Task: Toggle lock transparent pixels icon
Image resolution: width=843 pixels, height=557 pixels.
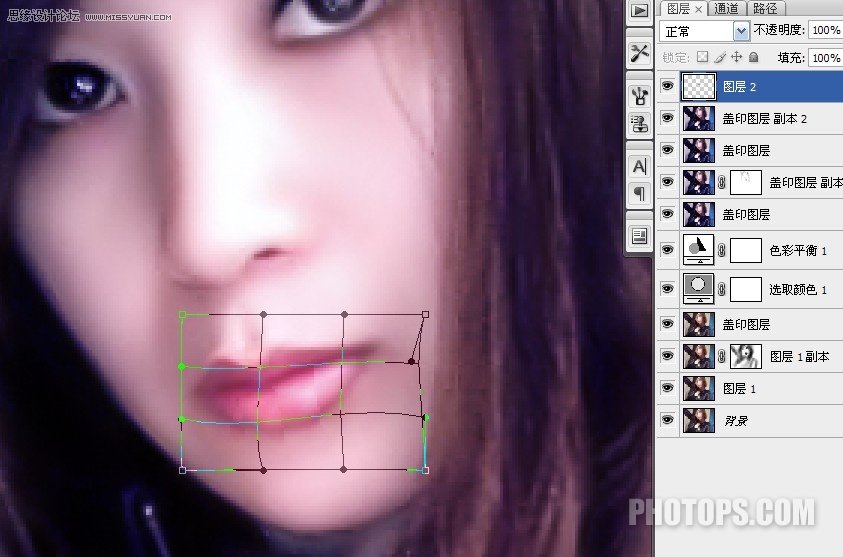Action: pyautogui.click(x=702, y=56)
